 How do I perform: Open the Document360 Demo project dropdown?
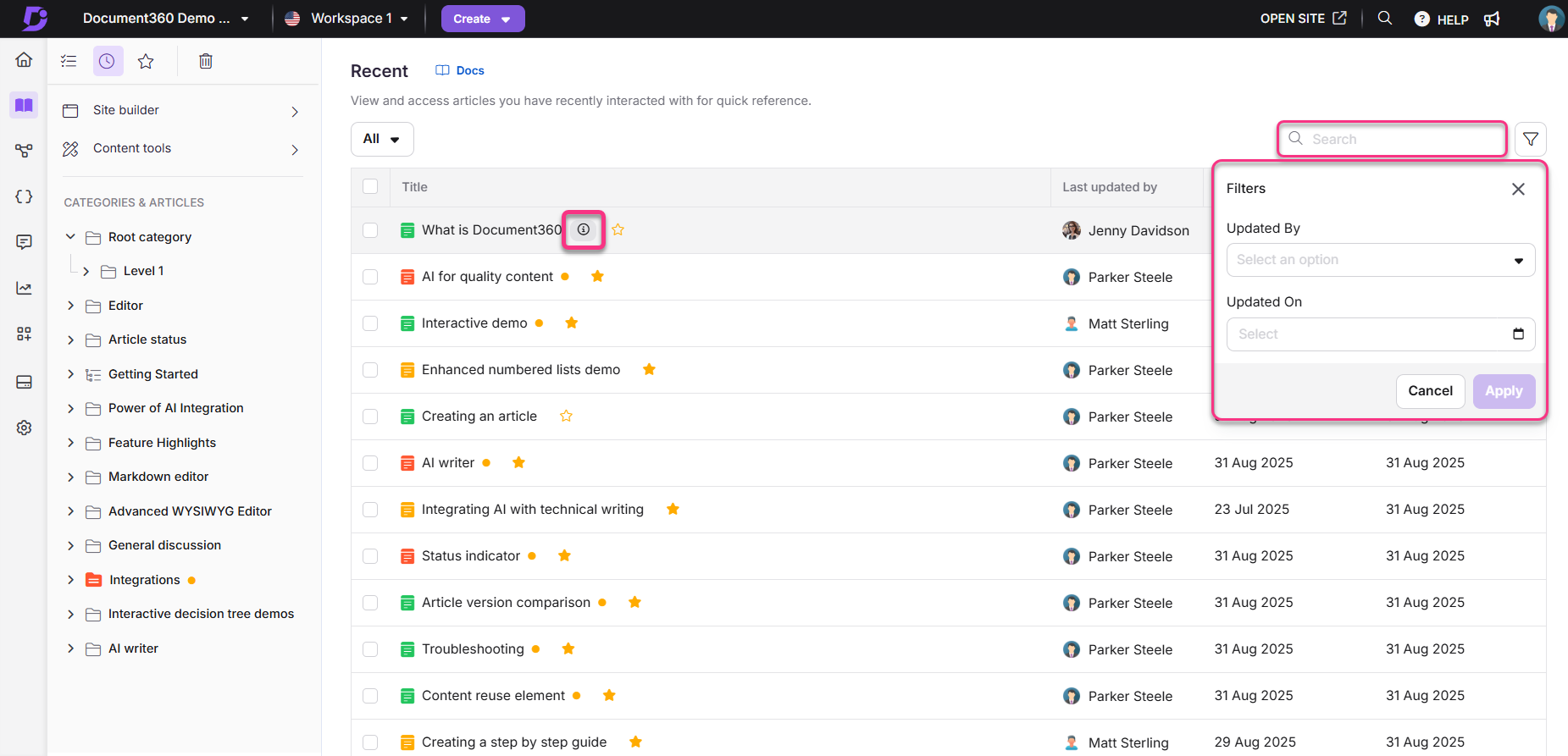166,19
